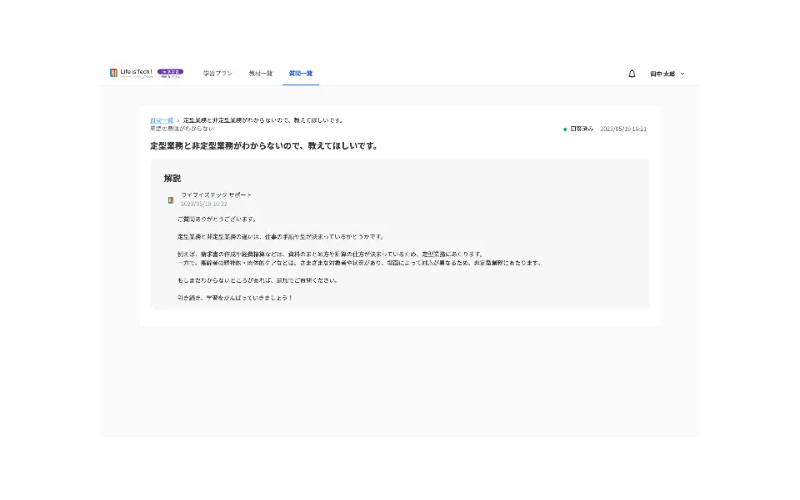Screen dimensions: 800x500
Task: Click the current question breadcrumb text
Action: click(x=263, y=120)
